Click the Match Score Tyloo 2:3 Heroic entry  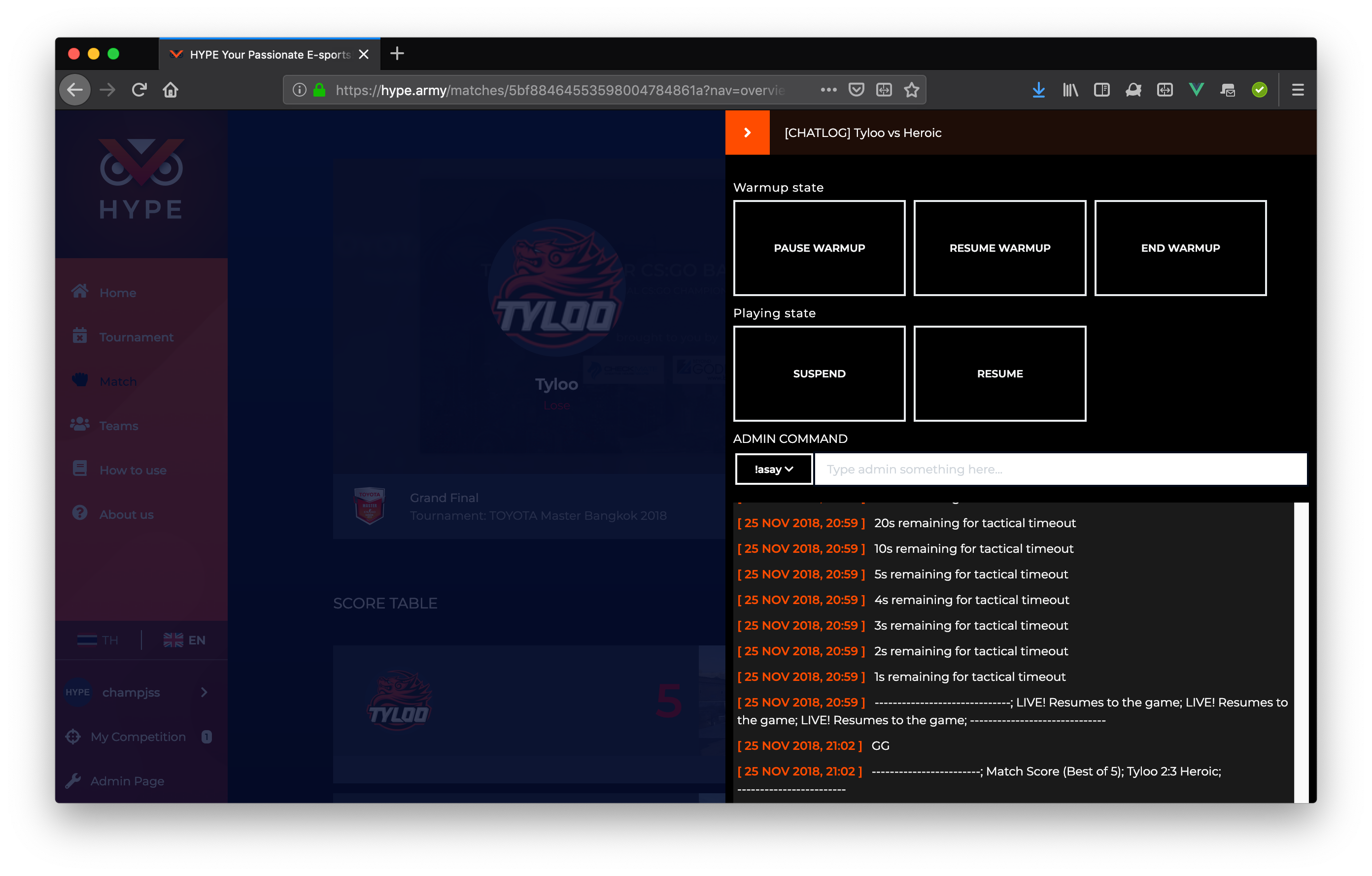coord(1014,780)
